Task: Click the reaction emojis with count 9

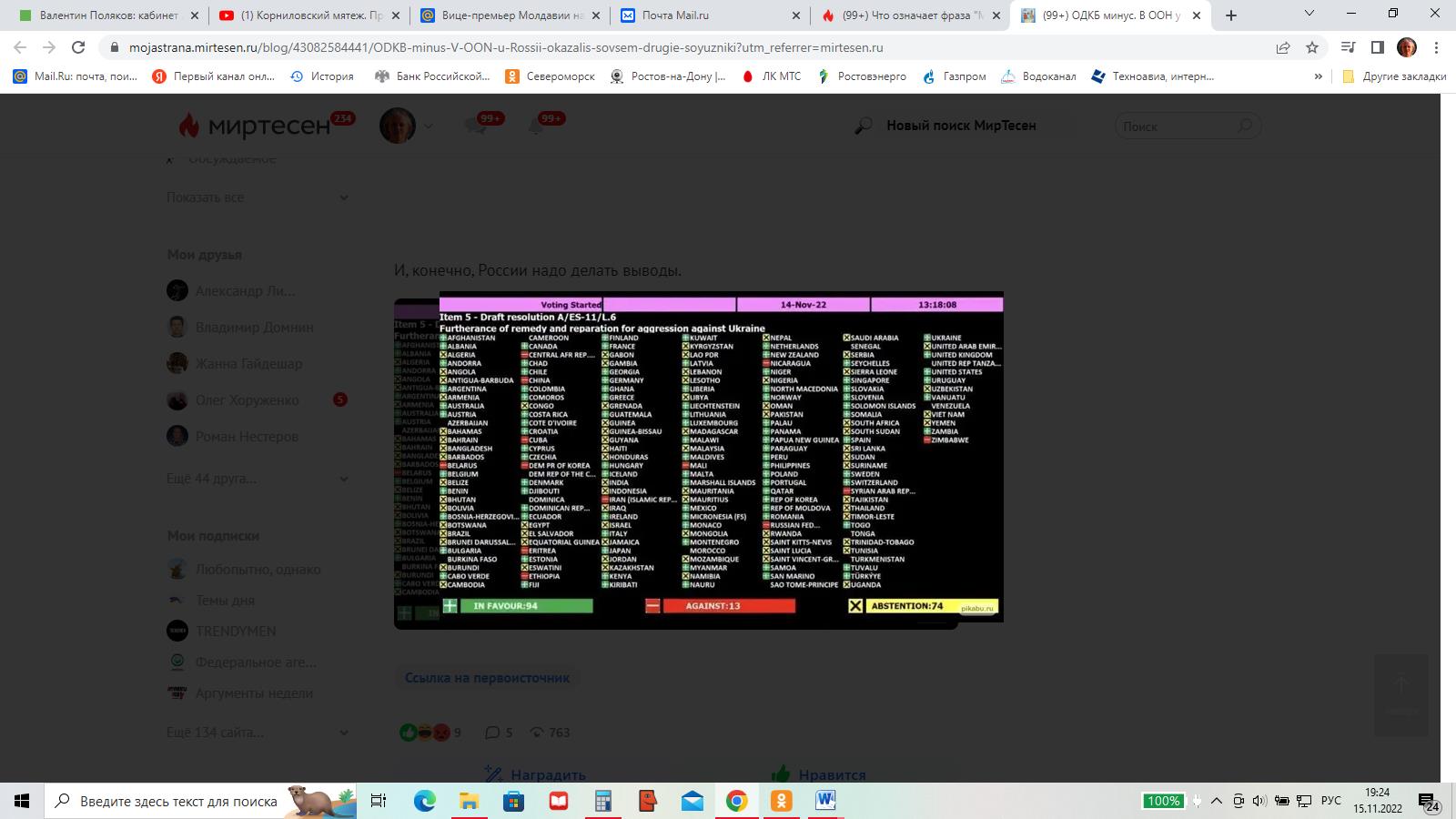Action: pos(430,733)
